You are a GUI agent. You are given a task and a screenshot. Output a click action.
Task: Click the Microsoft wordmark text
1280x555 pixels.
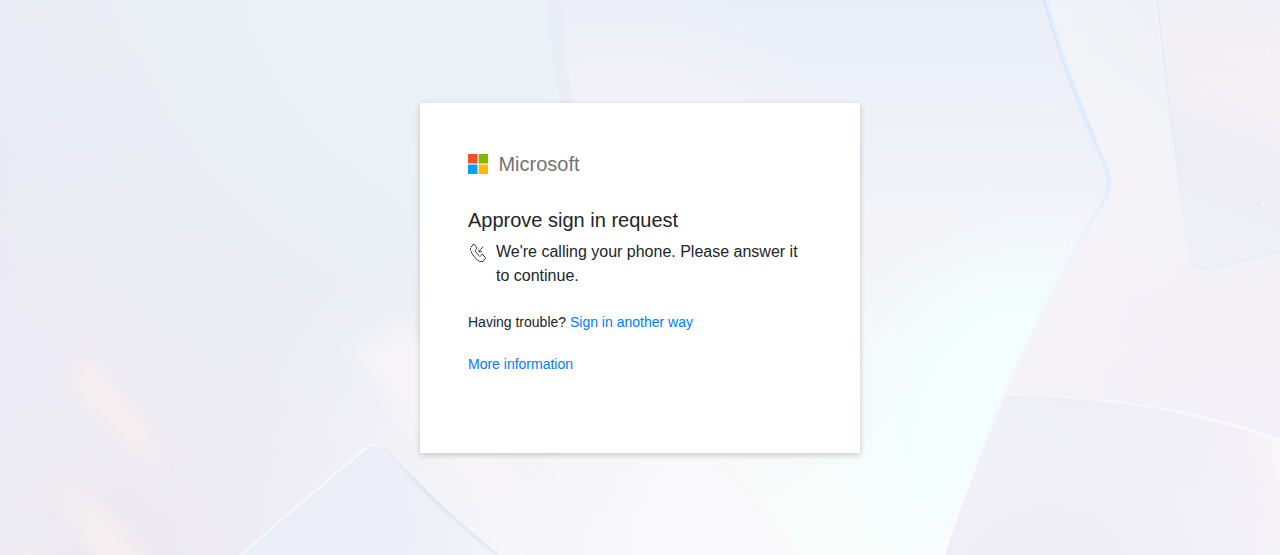click(x=539, y=164)
